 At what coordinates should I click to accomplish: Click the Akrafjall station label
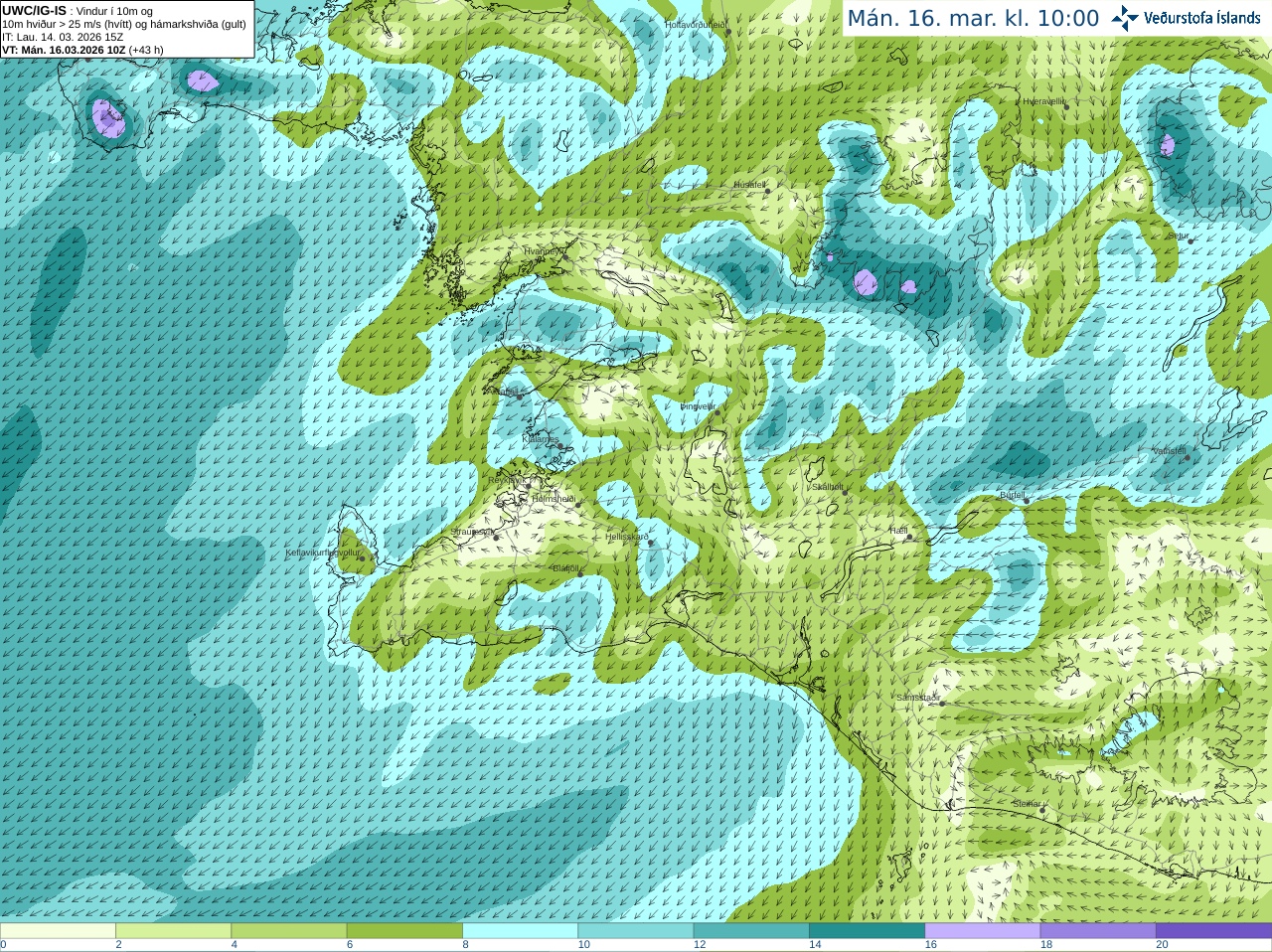tap(503, 392)
